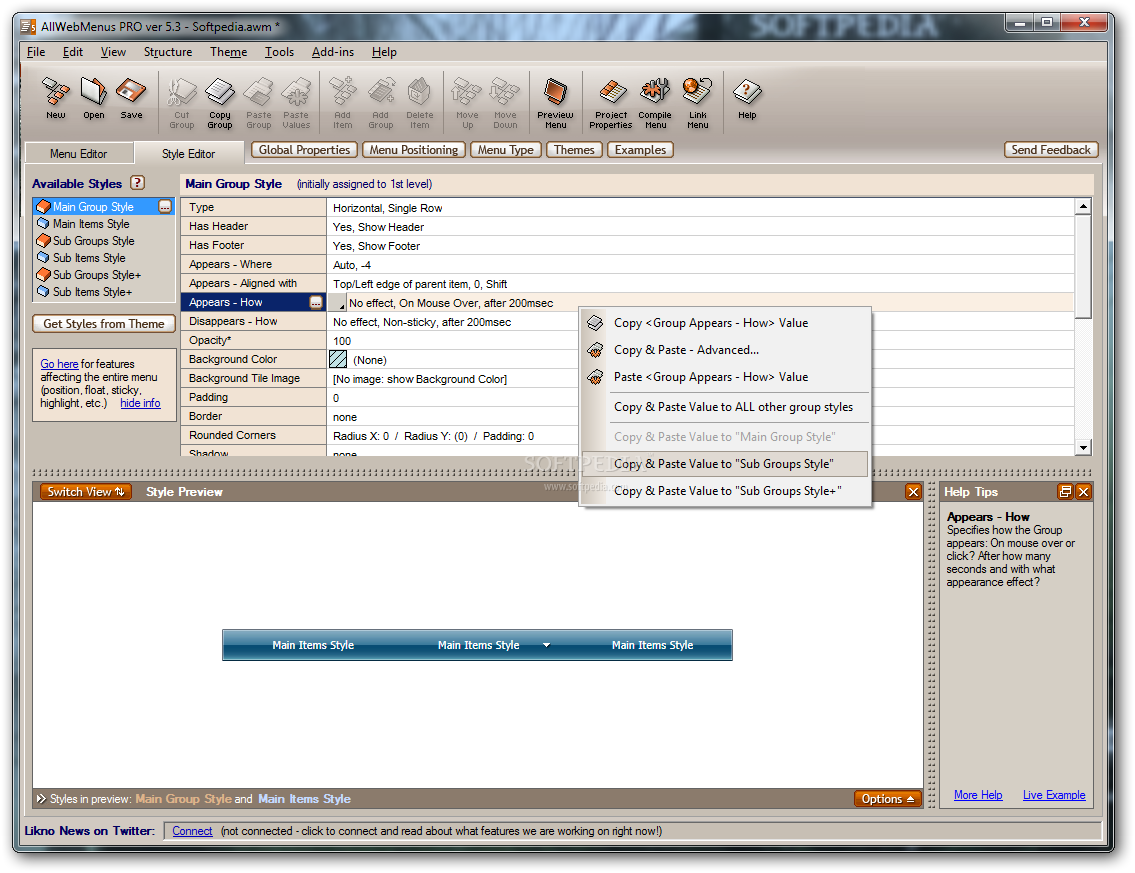Click the Examples button
1135x873 pixels.
[x=641, y=150]
